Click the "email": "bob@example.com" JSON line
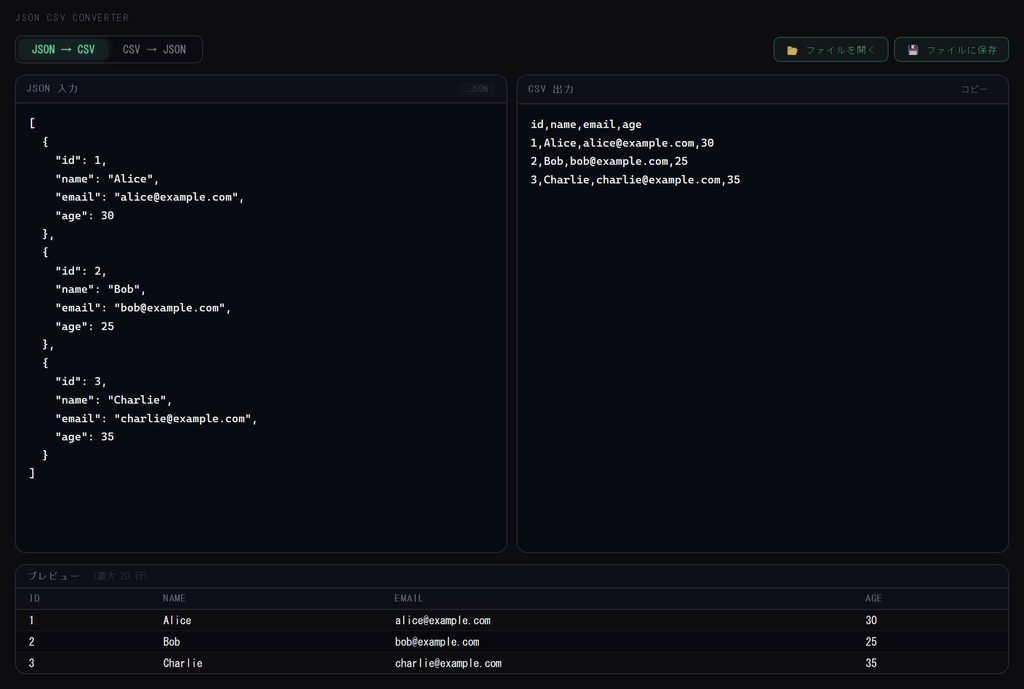The width and height of the screenshot is (1024, 689). pos(143,308)
